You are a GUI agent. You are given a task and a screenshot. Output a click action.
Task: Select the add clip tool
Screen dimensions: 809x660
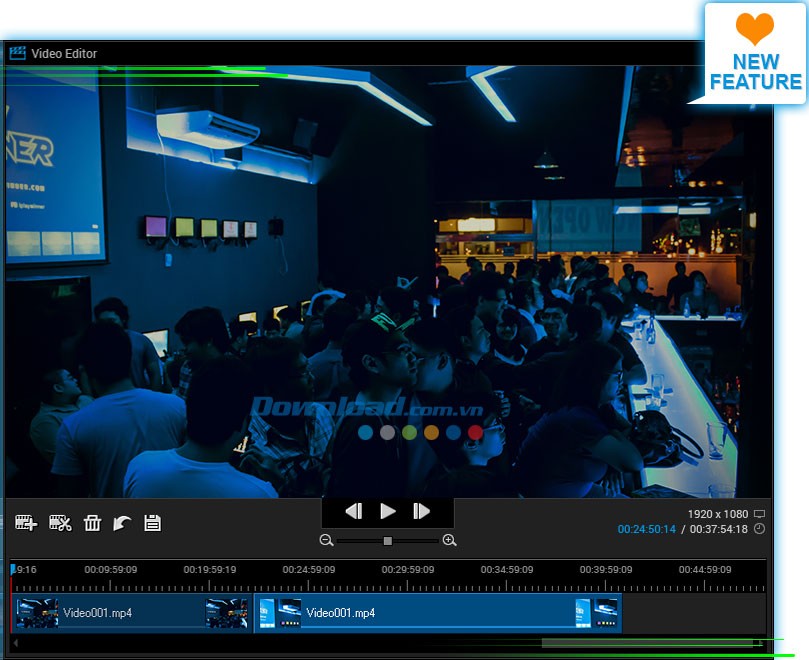26,522
